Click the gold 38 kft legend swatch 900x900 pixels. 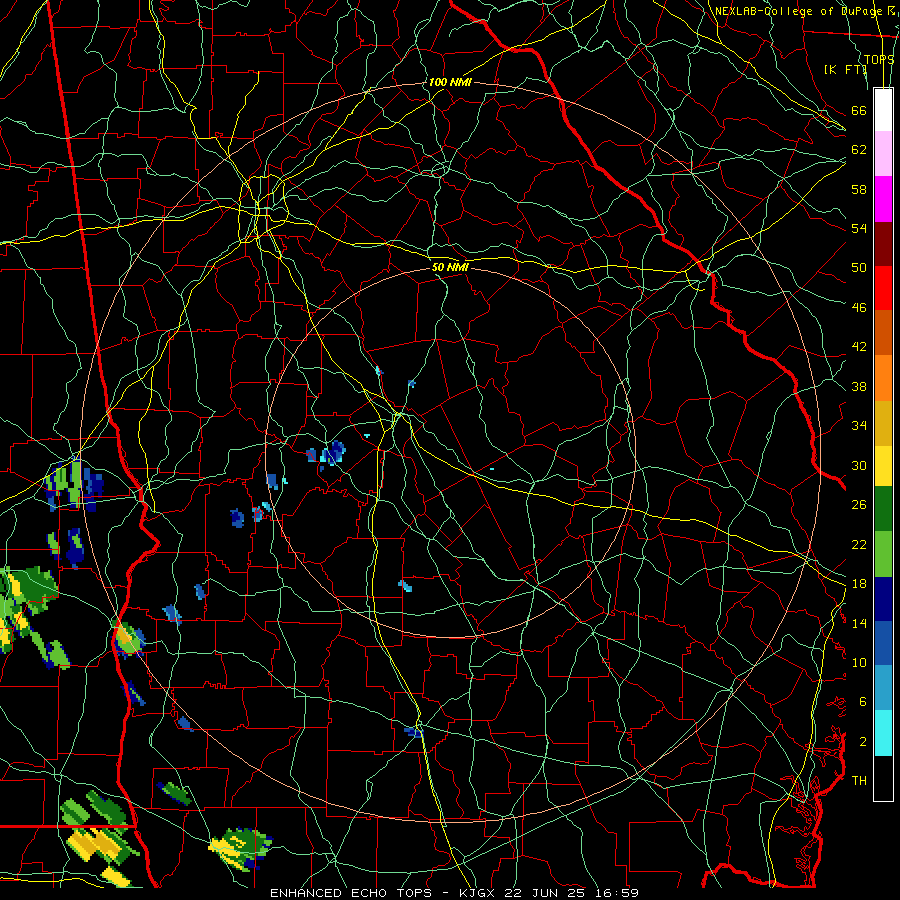(x=883, y=422)
